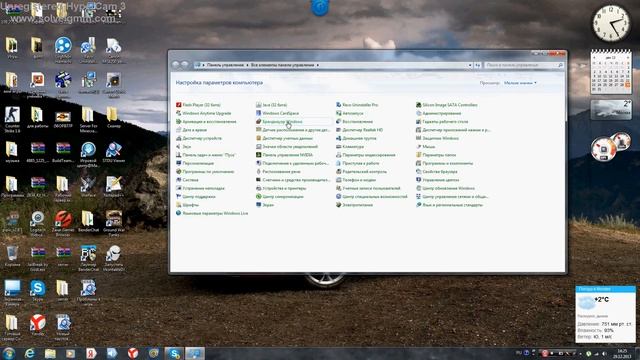Open Revo Uninstaller Pro item
Viewport: 640px width, 360px height.
pyautogui.click(x=357, y=105)
